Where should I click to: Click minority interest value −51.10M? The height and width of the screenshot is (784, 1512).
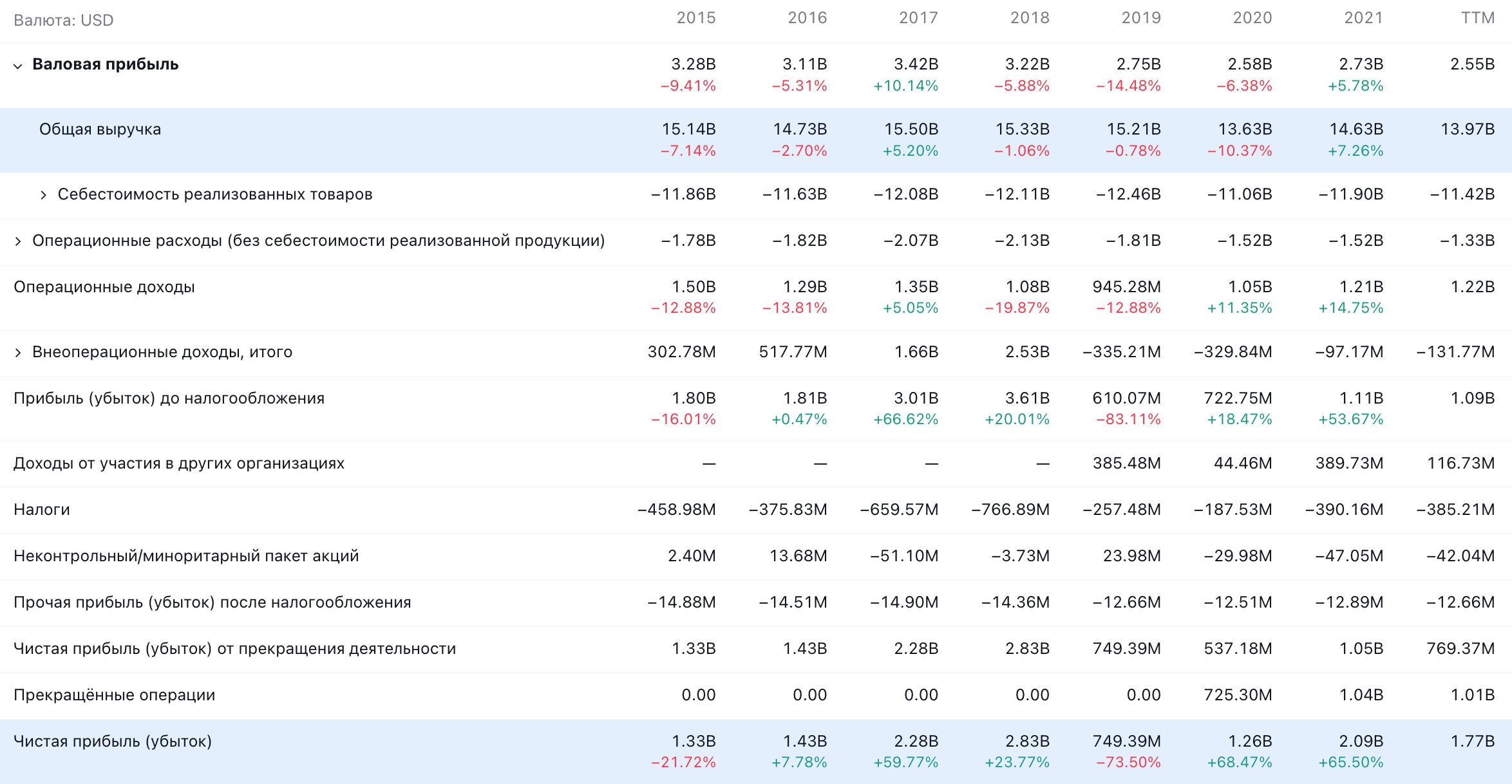point(904,556)
